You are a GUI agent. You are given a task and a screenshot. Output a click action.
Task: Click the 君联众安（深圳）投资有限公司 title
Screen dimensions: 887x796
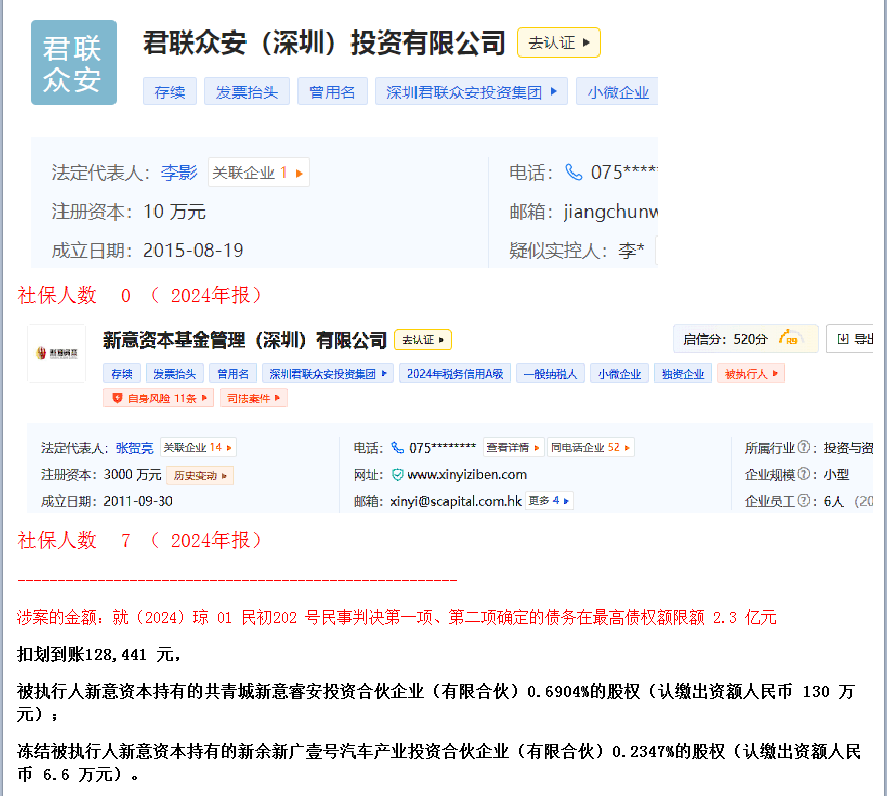coord(324,42)
